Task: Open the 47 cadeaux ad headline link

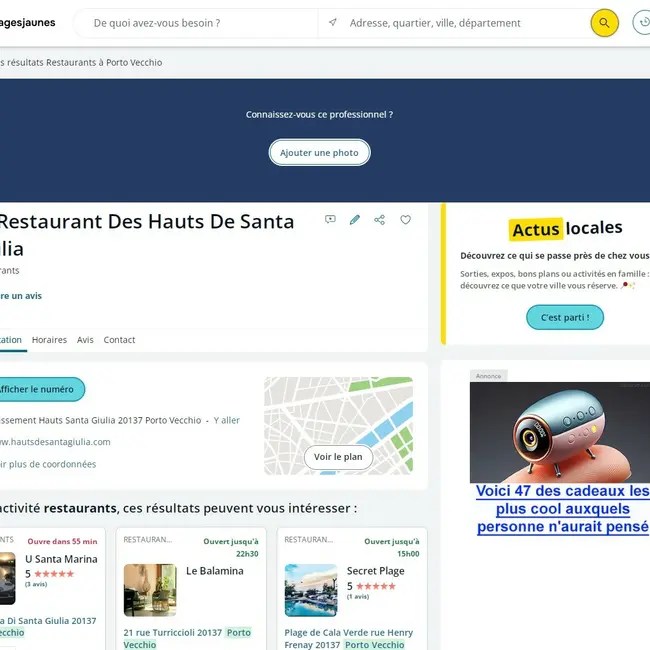Action: click(x=563, y=509)
